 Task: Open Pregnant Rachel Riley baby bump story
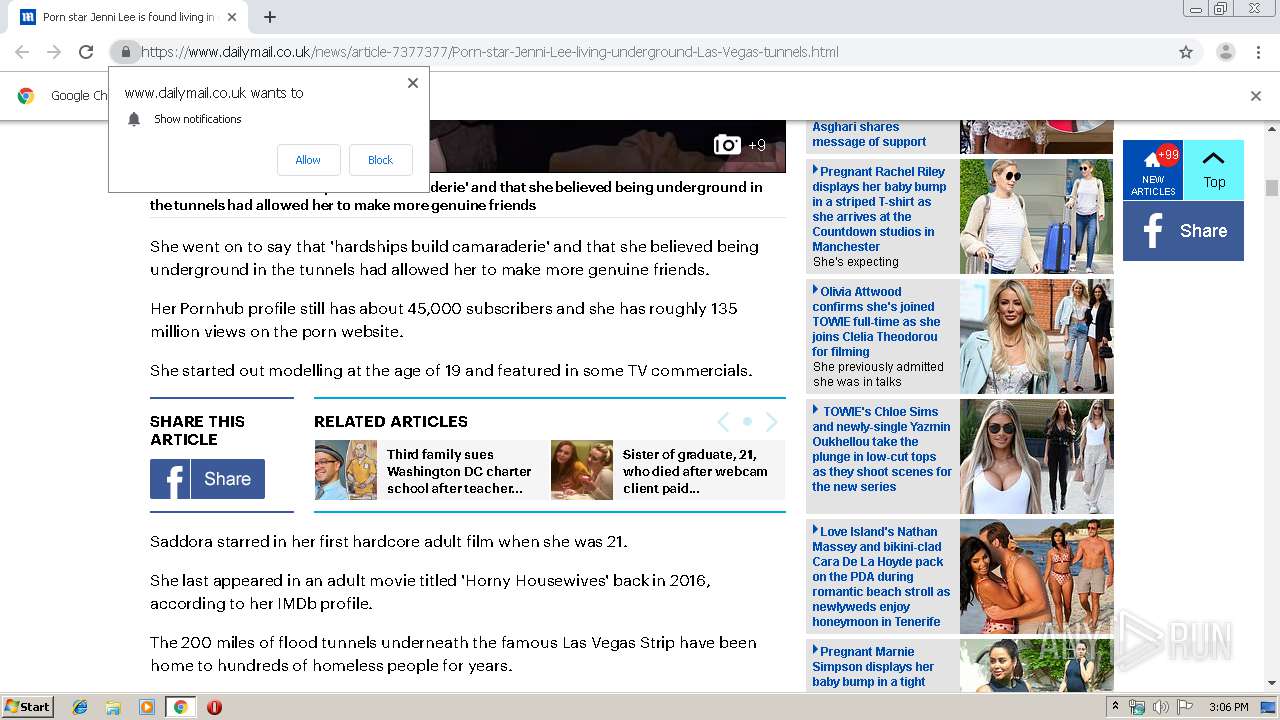click(x=879, y=209)
